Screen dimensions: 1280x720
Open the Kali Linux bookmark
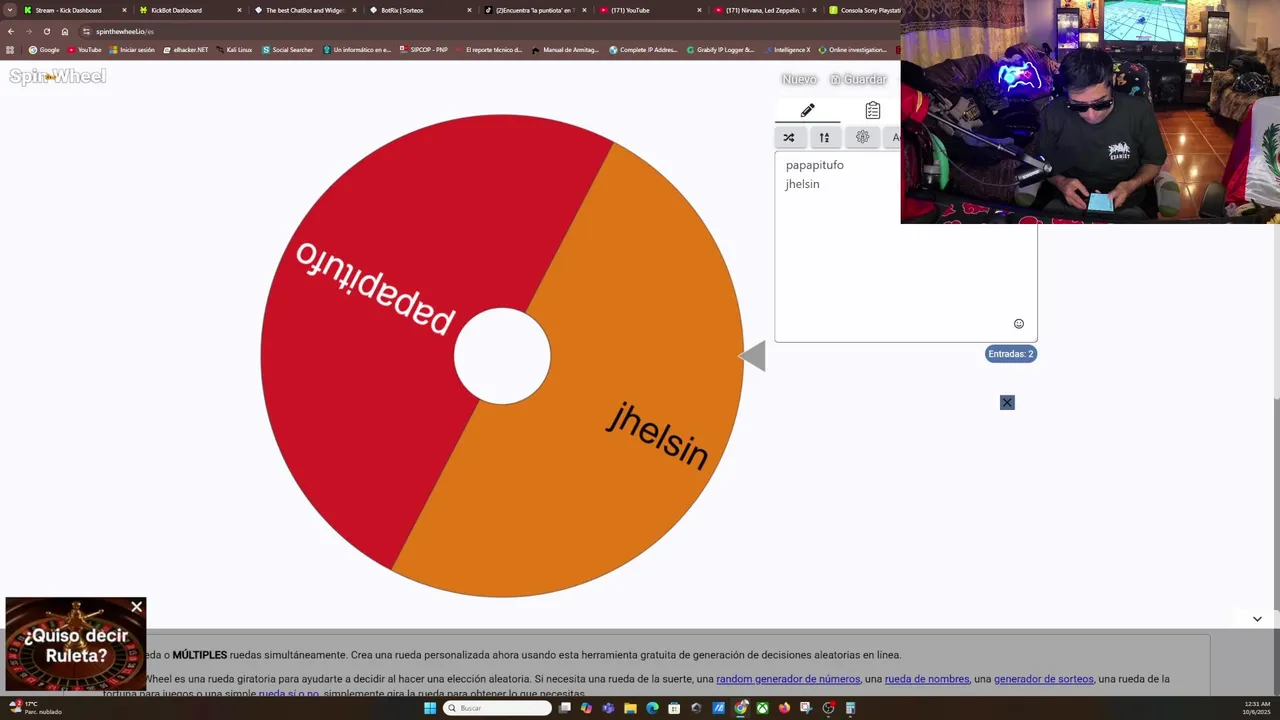tap(235, 50)
